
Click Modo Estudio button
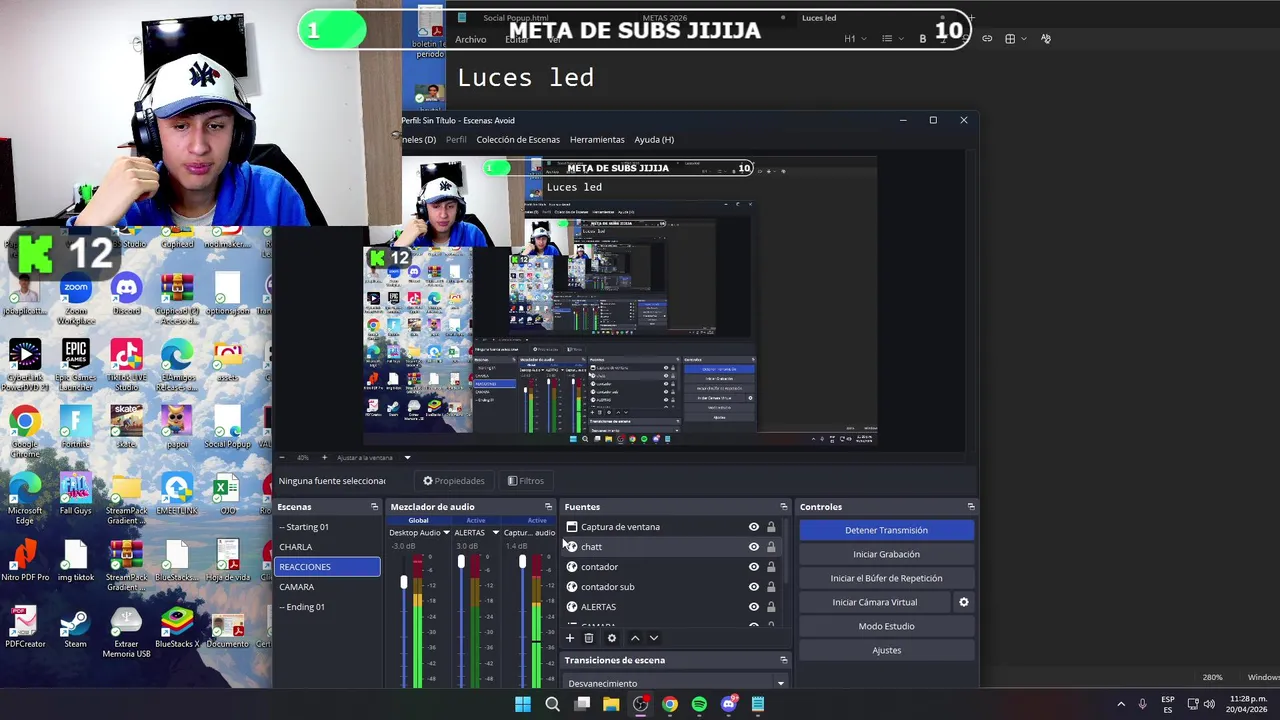pos(886,626)
